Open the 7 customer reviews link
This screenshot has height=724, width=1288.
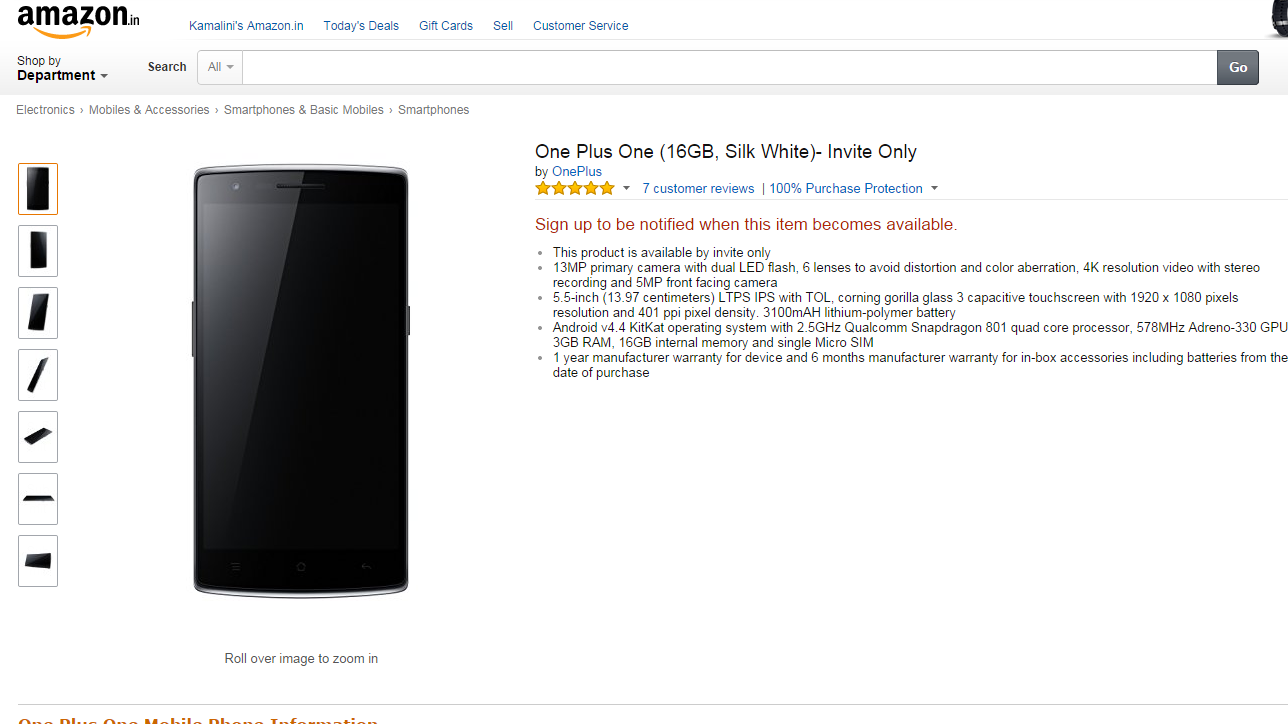pos(698,188)
